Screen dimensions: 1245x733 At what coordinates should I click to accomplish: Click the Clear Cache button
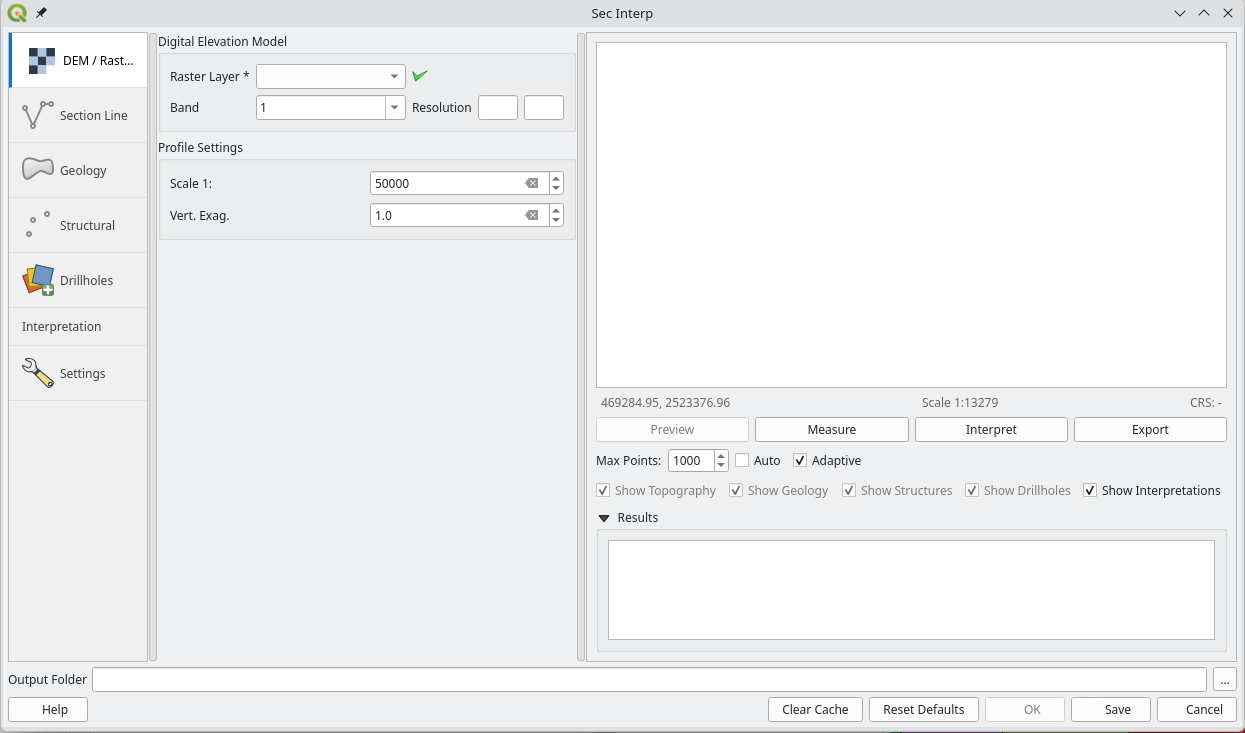[x=815, y=709]
